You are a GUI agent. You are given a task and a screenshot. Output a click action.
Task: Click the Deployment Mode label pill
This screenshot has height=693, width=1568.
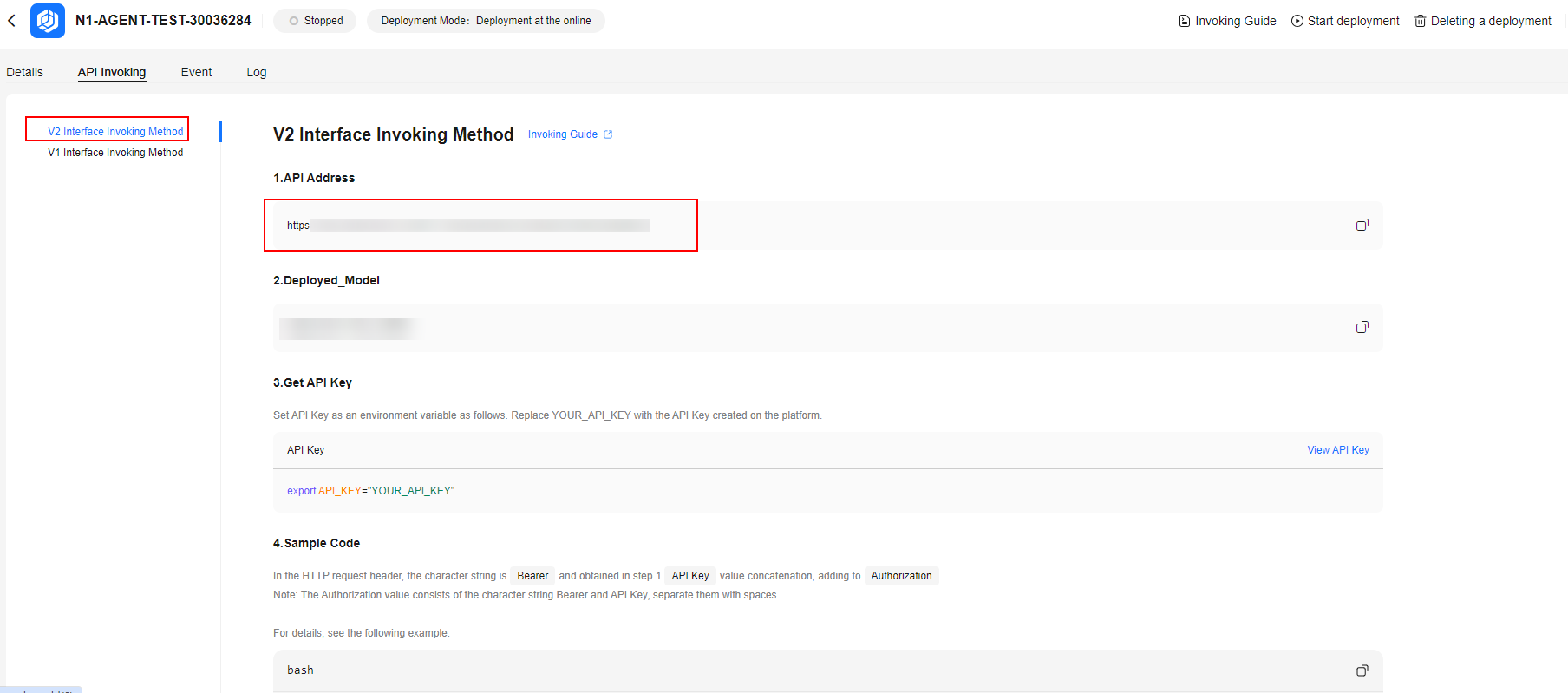pyautogui.click(x=486, y=21)
